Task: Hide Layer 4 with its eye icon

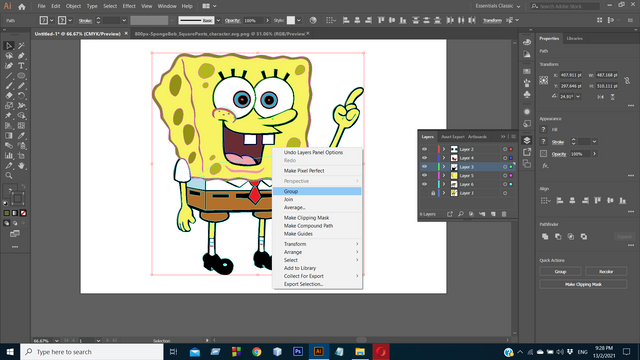Action: (x=424, y=158)
